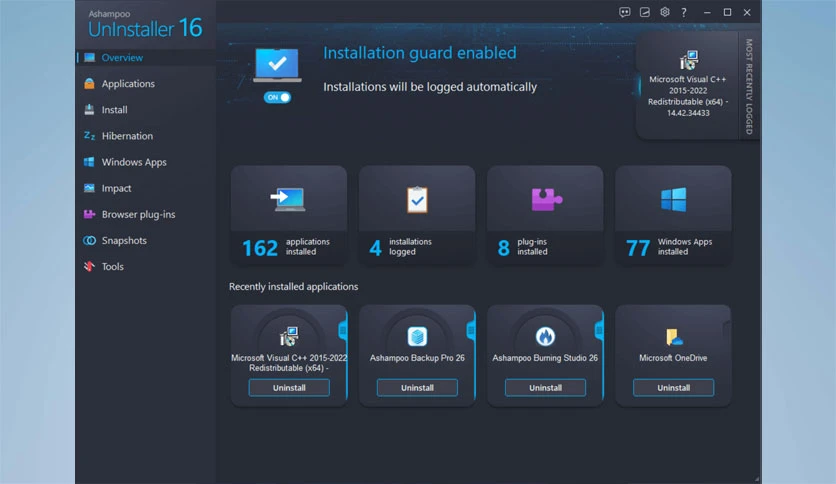836x484 pixels.
Task: Click the Snapshots circles icon
Action: point(90,240)
